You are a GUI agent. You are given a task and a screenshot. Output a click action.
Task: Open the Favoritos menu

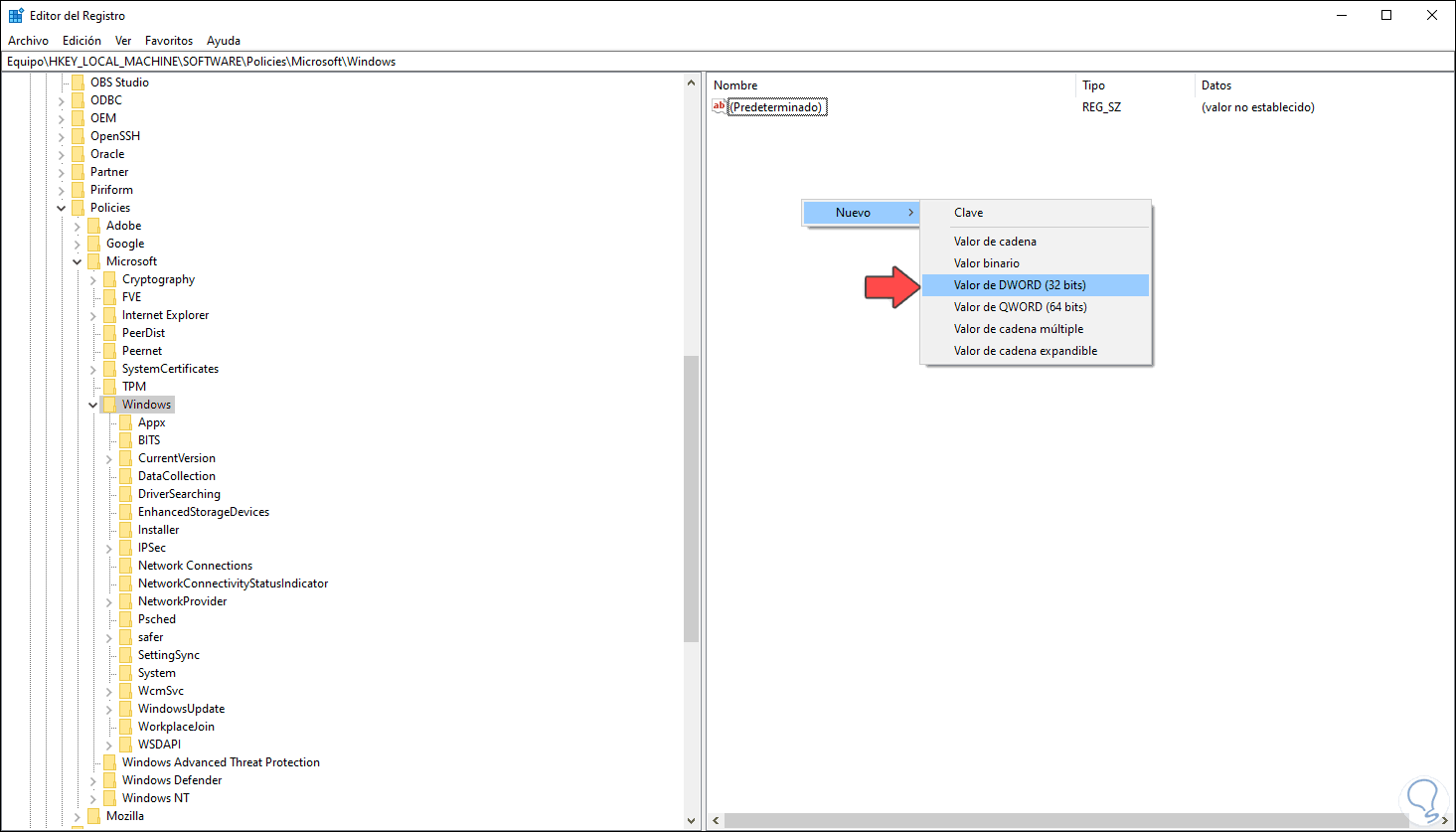(169, 41)
